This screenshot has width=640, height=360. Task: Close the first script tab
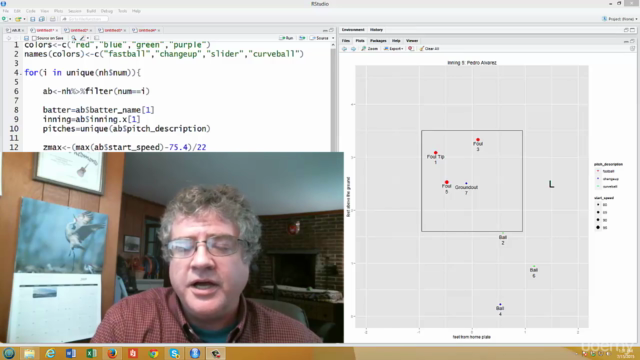pyautogui.click(x=23, y=30)
